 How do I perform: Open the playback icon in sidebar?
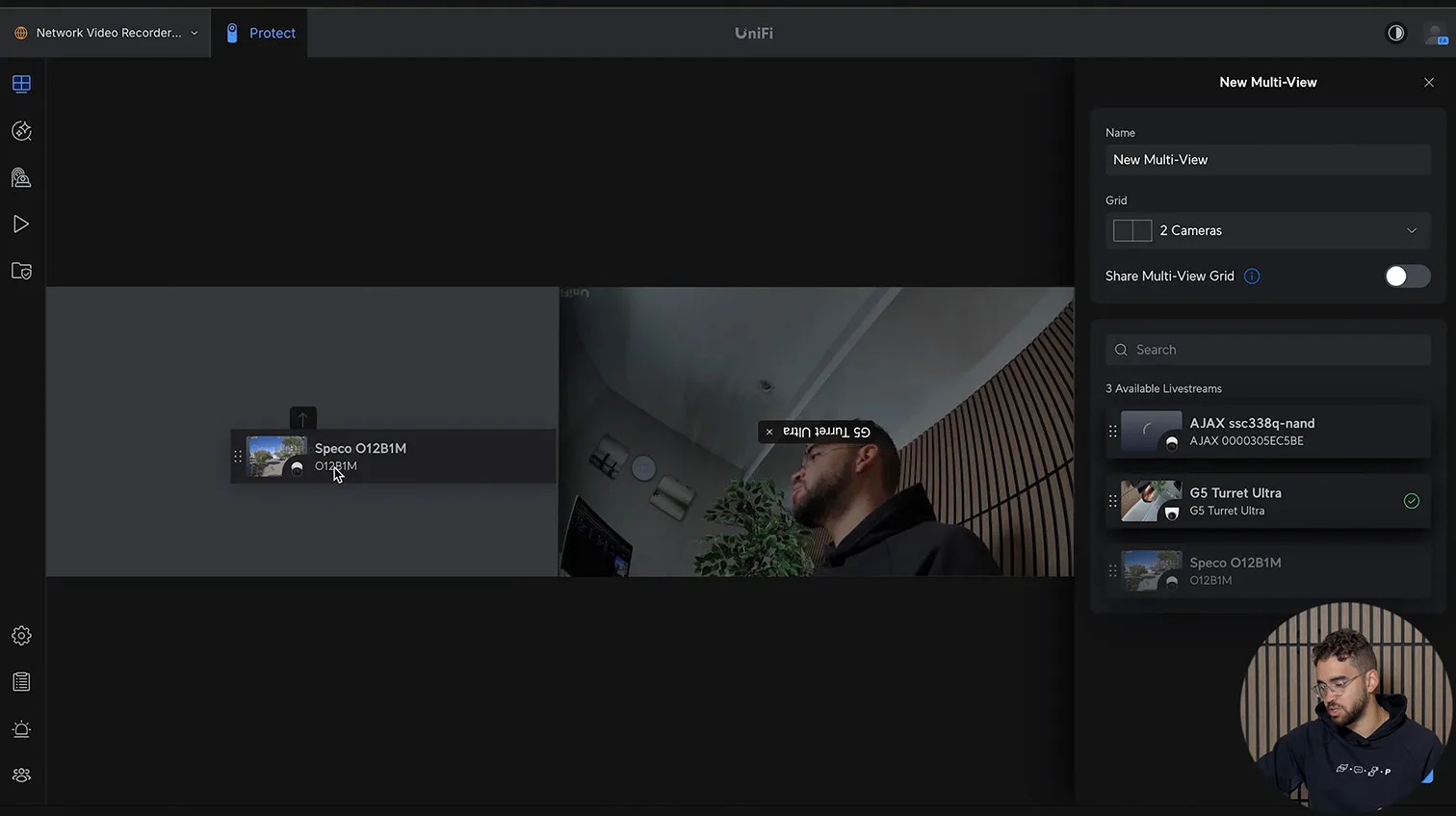21,224
